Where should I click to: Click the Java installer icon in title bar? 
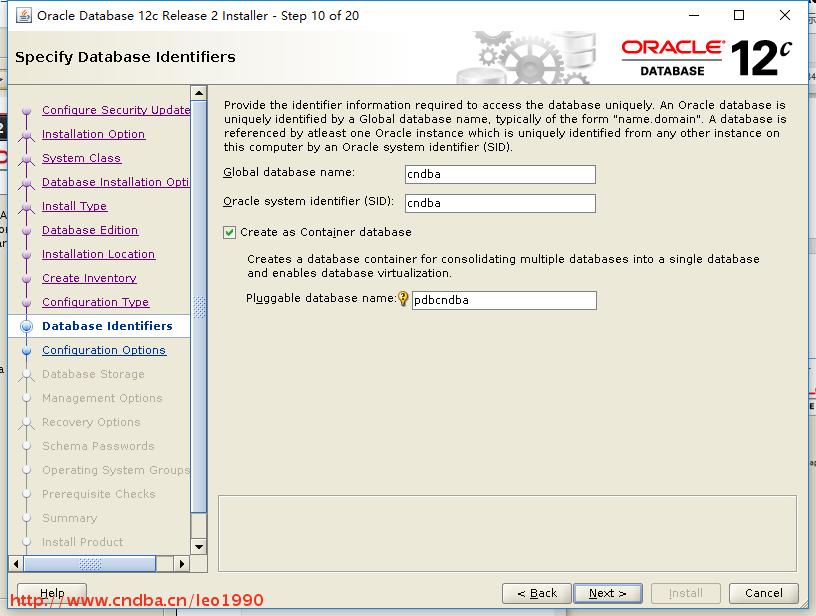pos(23,16)
